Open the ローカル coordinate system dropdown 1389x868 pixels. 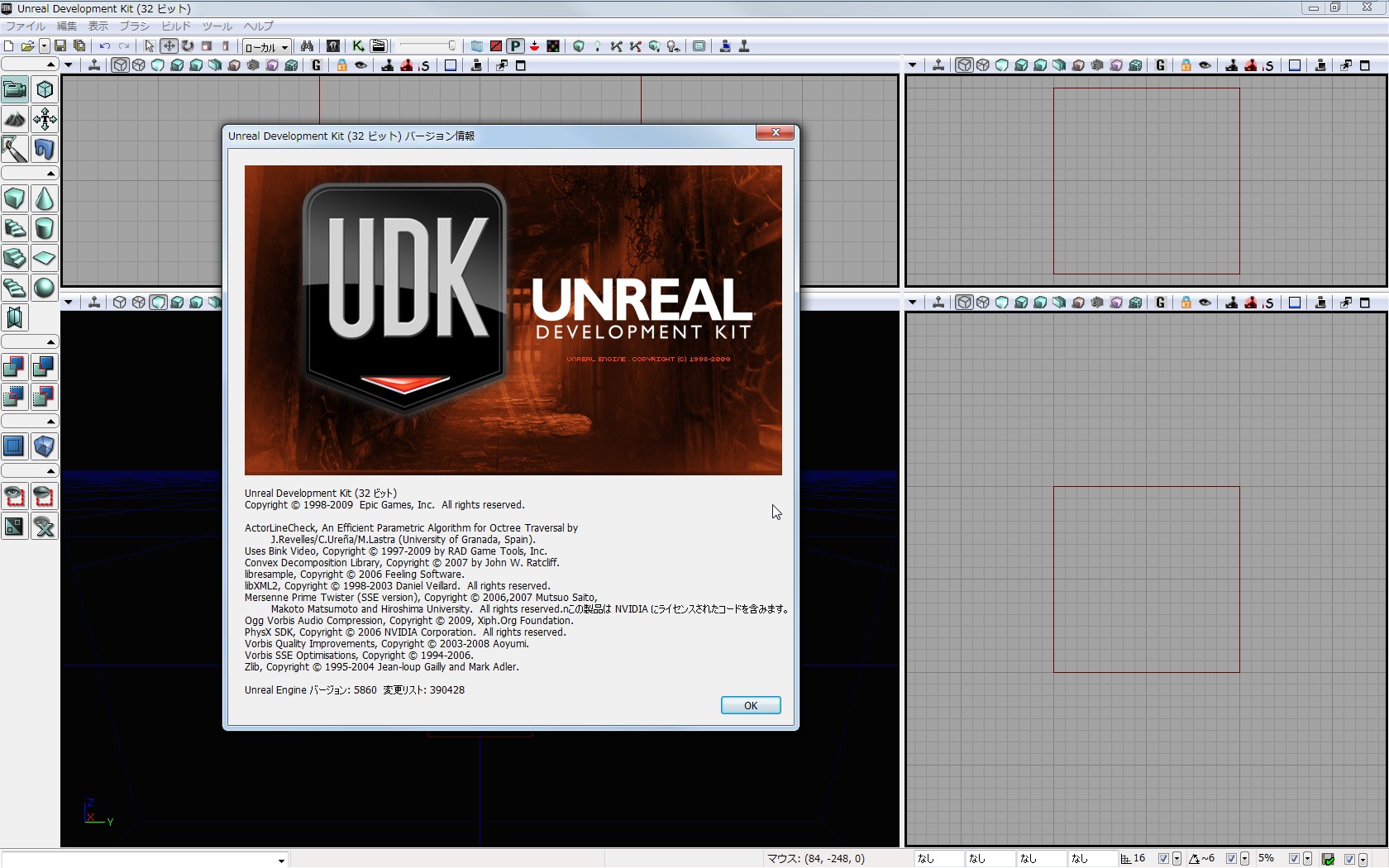(266, 47)
